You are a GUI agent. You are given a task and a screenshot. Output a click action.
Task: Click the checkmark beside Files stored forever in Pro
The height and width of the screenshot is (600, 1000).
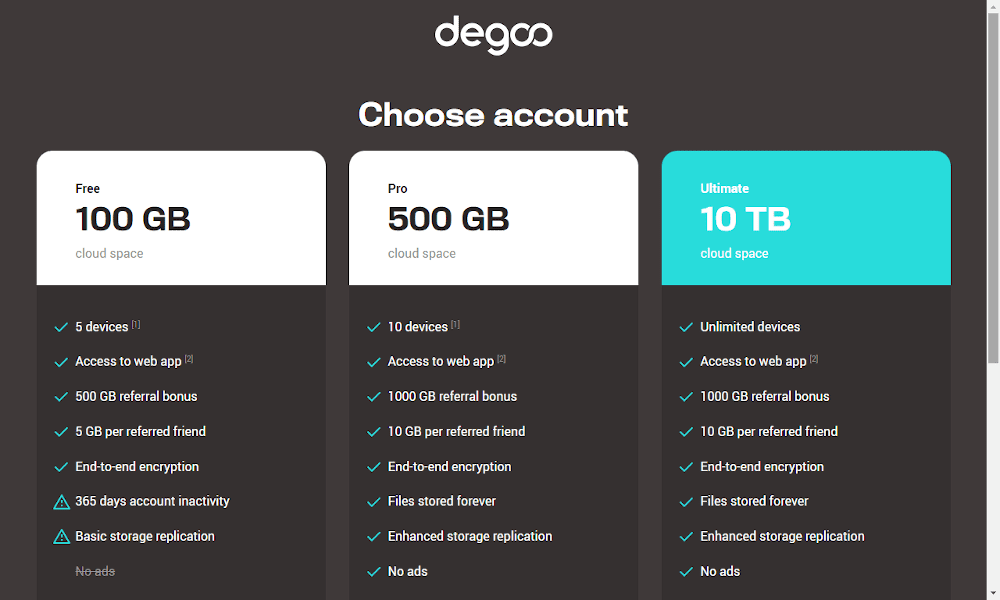(374, 502)
